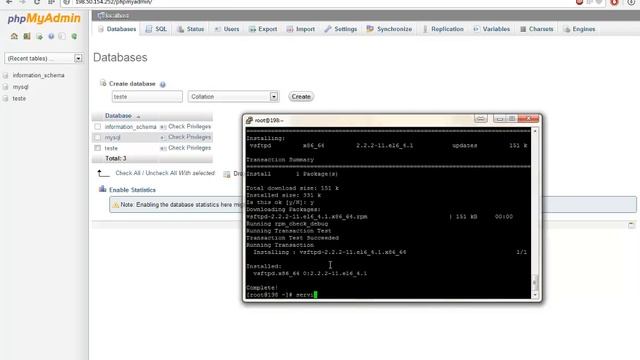Switch to the SQL tab

tap(156, 29)
